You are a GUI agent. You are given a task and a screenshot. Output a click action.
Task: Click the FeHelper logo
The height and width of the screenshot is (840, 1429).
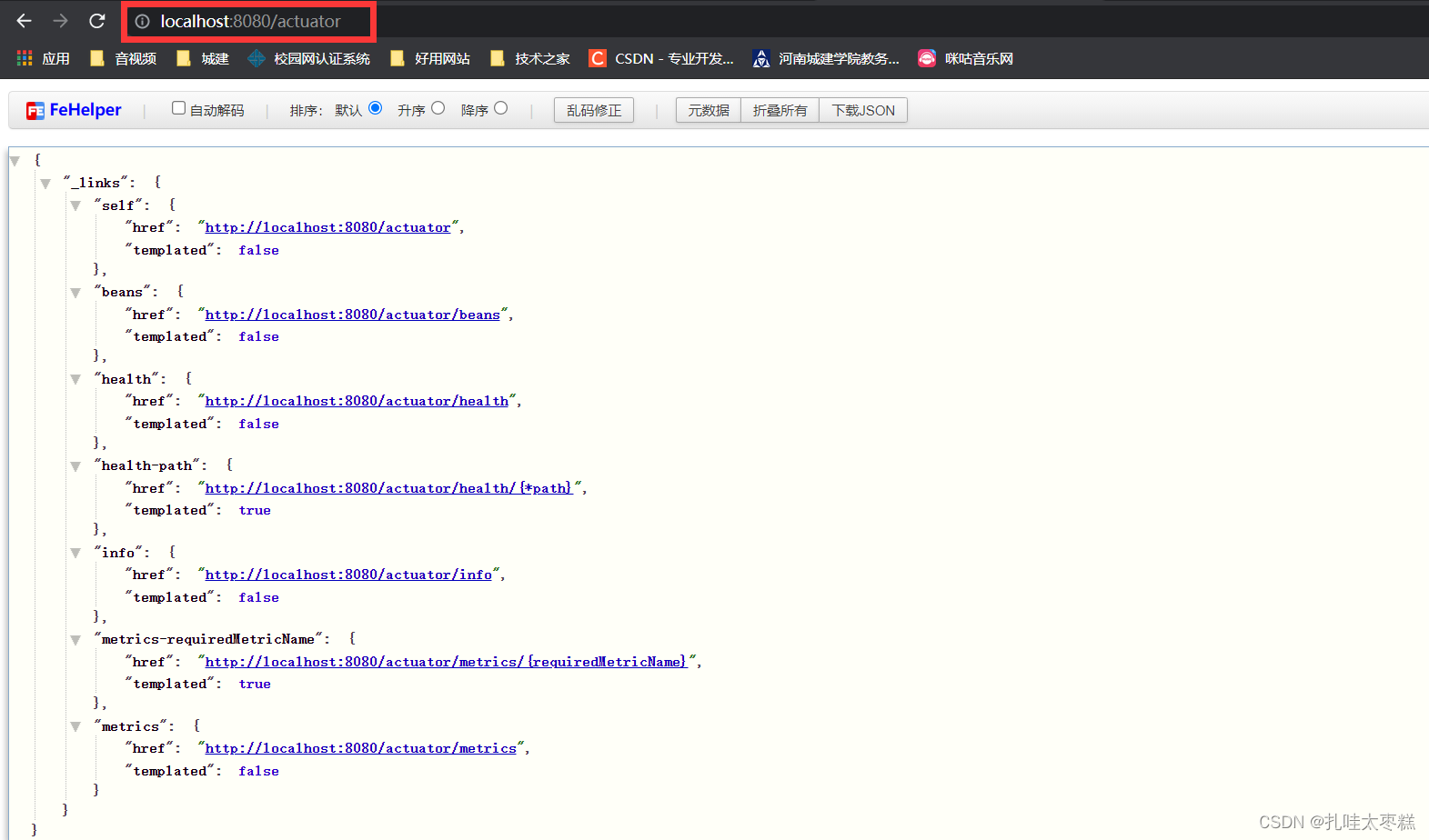tap(74, 110)
